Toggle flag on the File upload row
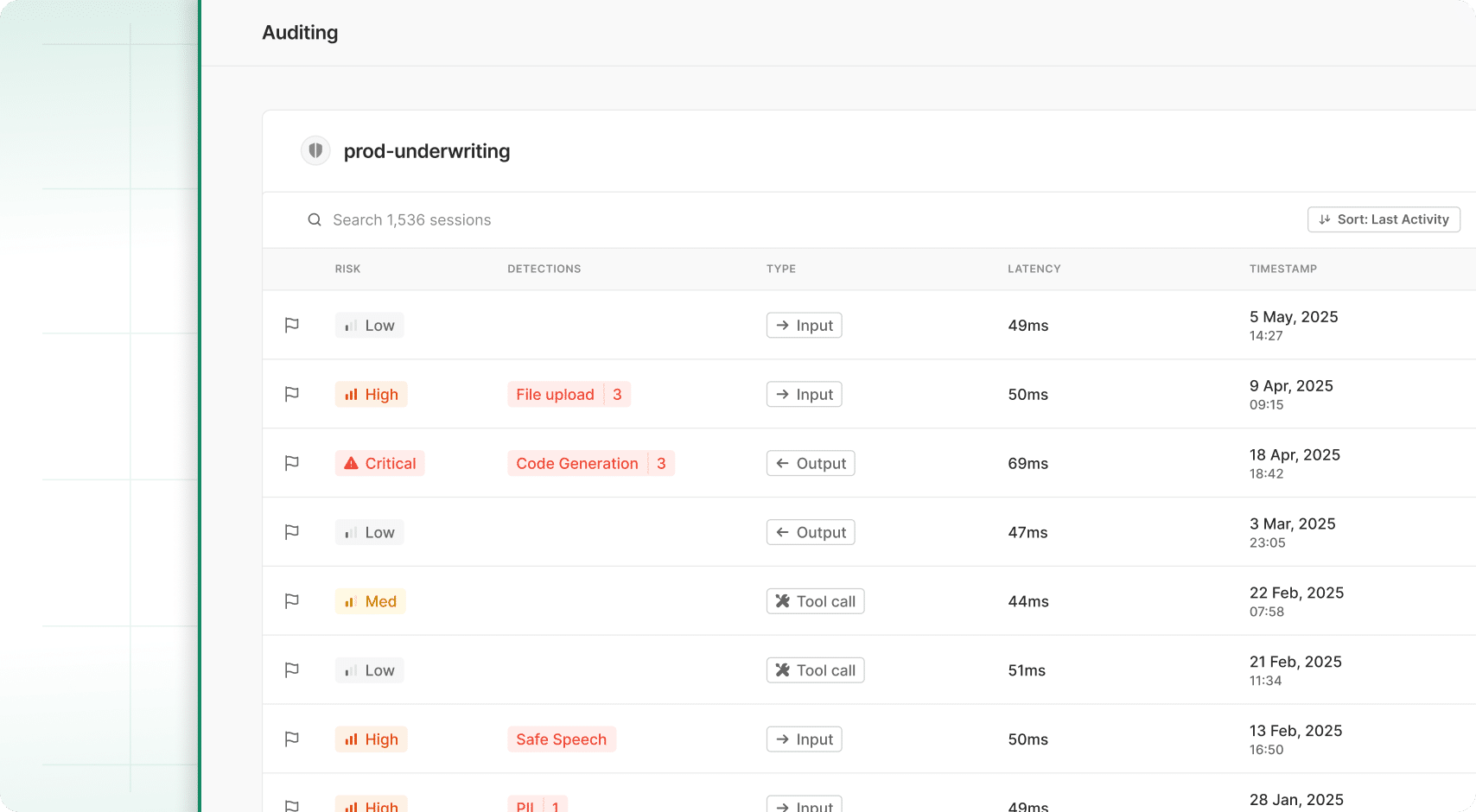The height and width of the screenshot is (812, 1476). (x=292, y=394)
